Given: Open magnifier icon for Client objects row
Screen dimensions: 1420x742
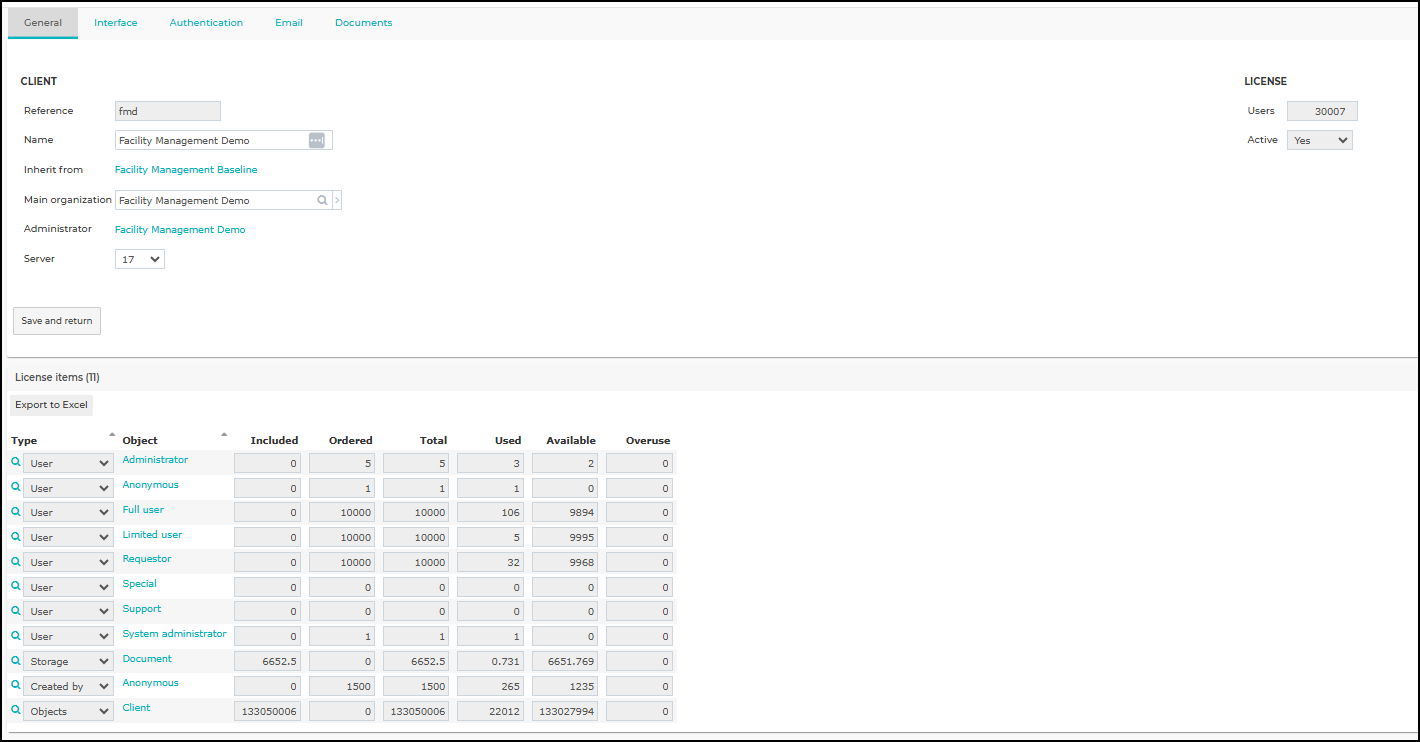Looking at the screenshot, I should 16,711.
